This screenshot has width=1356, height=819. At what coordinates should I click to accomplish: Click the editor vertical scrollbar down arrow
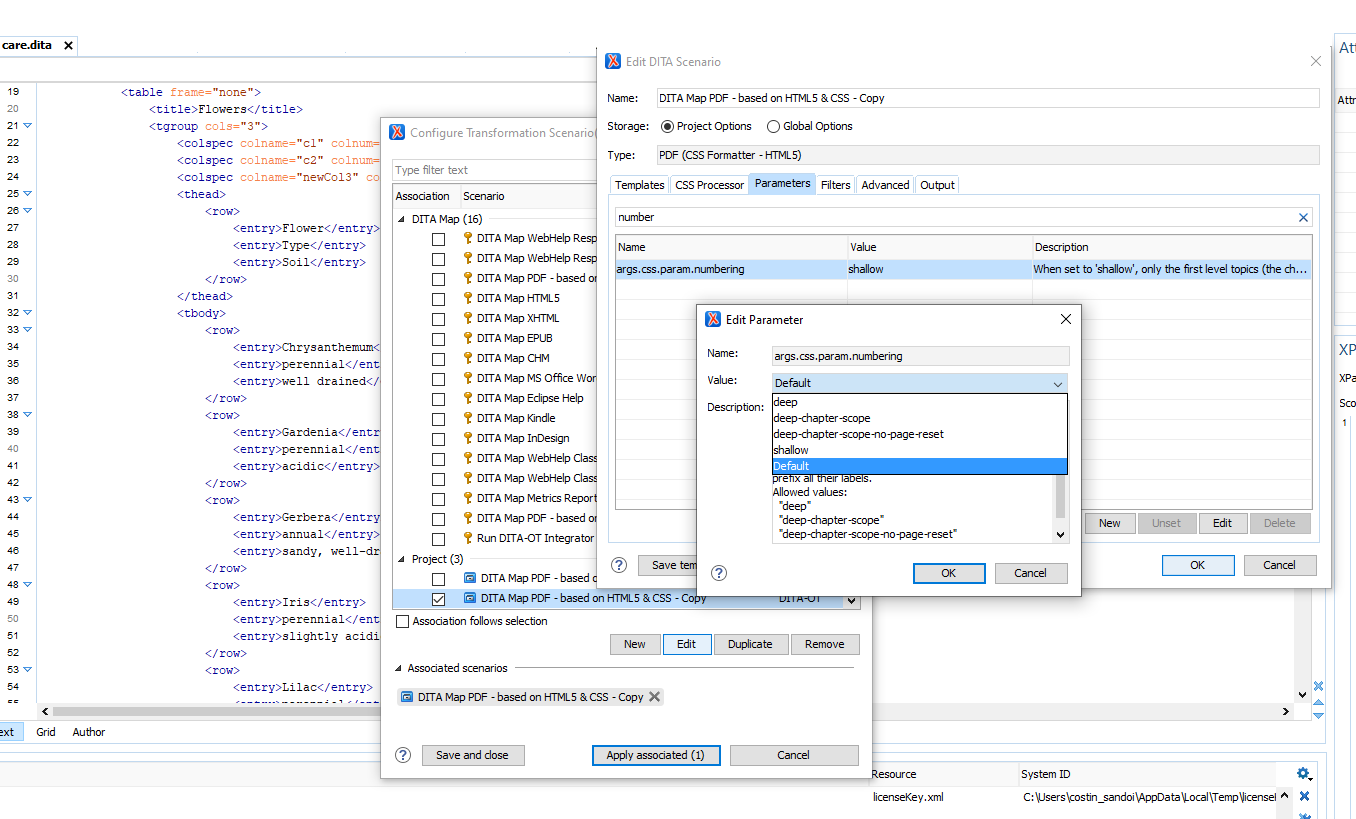(x=1302, y=694)
